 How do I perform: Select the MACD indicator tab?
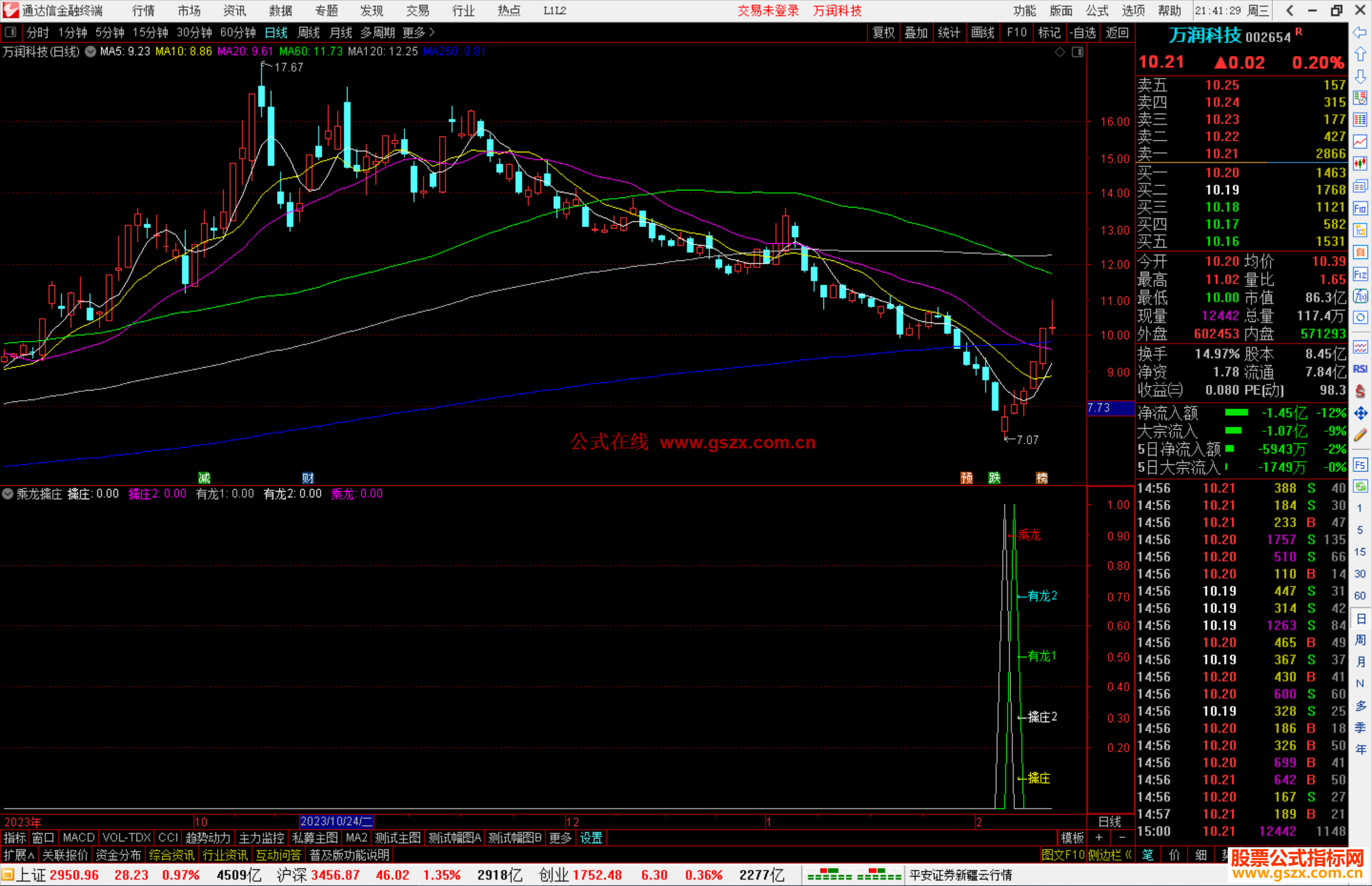point(79,838)
